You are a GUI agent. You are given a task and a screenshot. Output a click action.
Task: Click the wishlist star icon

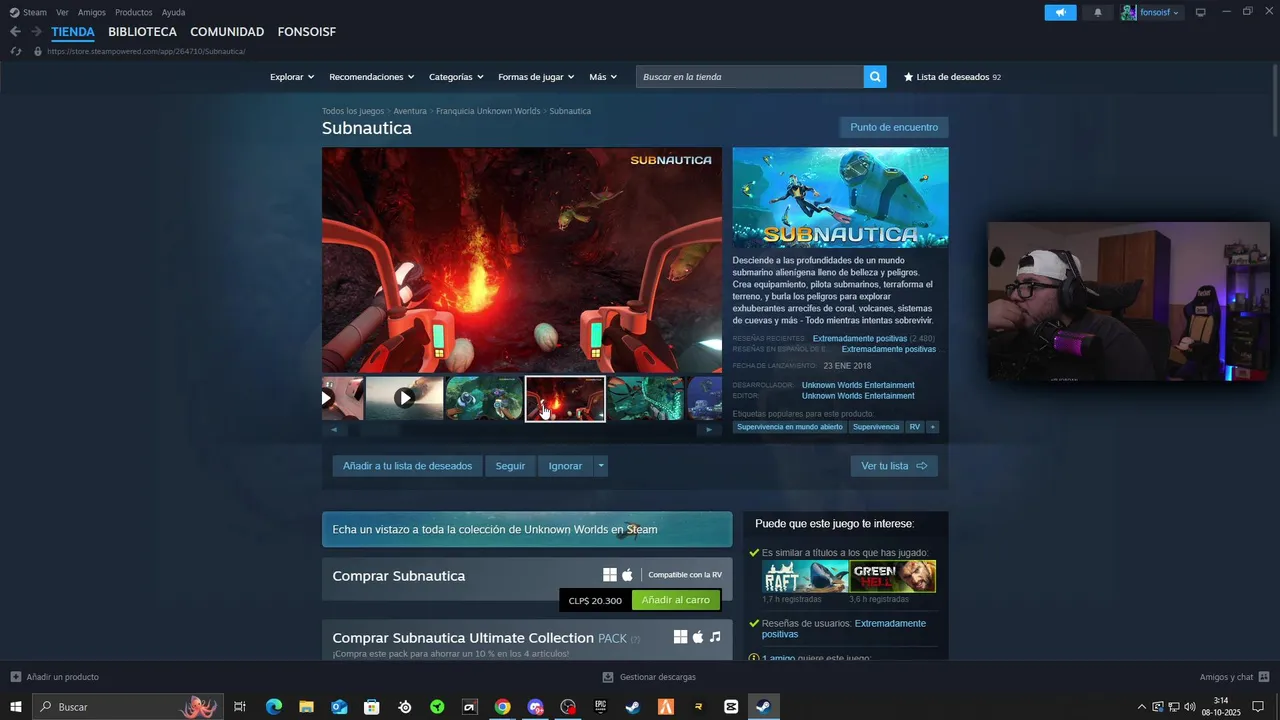(909, 77)
